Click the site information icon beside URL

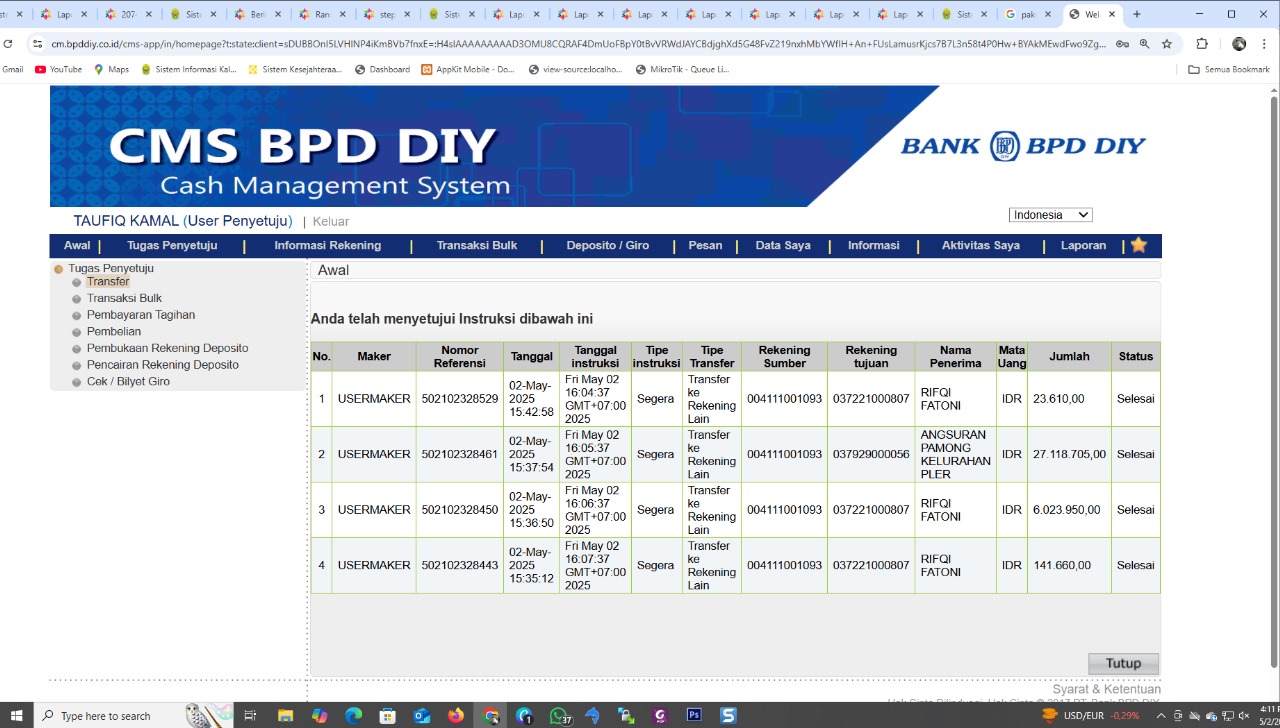[38, 44]
